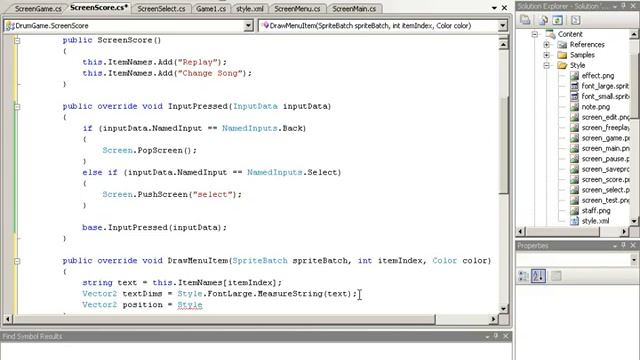Click font_large spritefont file icon

(574, 86)
